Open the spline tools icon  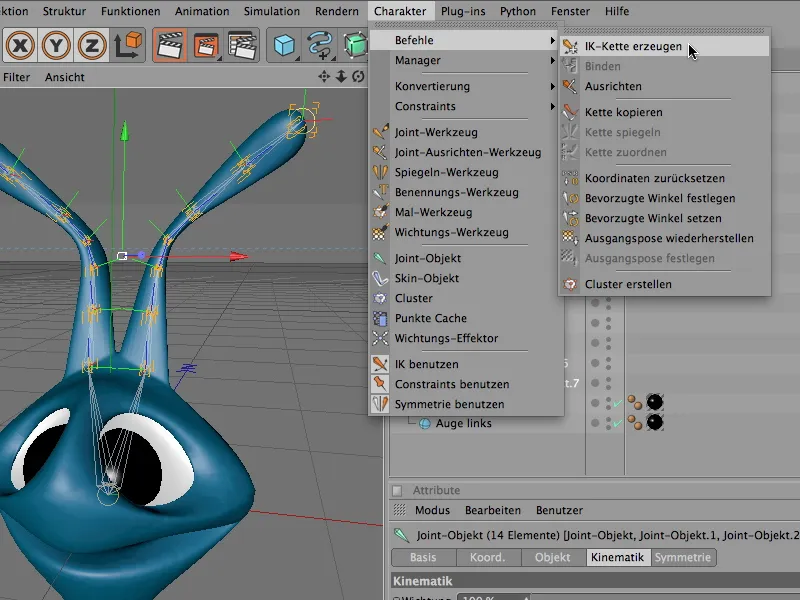pyautogui.click(x=320, y=45)
